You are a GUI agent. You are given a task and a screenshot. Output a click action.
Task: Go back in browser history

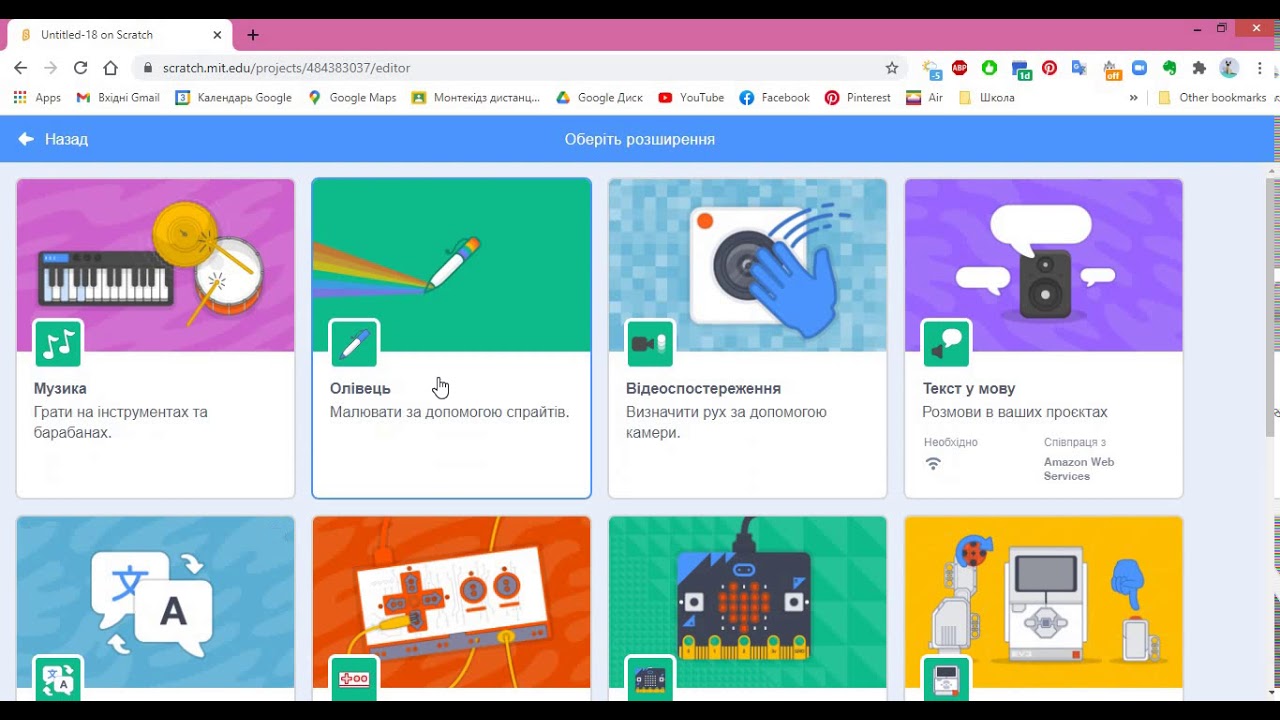[21, 68]
